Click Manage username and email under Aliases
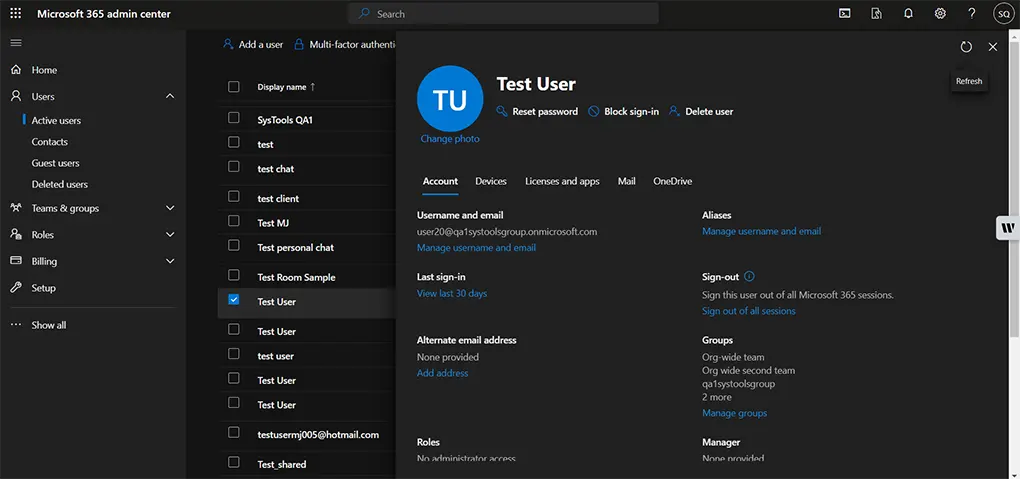This screenshot has width=1020, height=479. [761, 231]
